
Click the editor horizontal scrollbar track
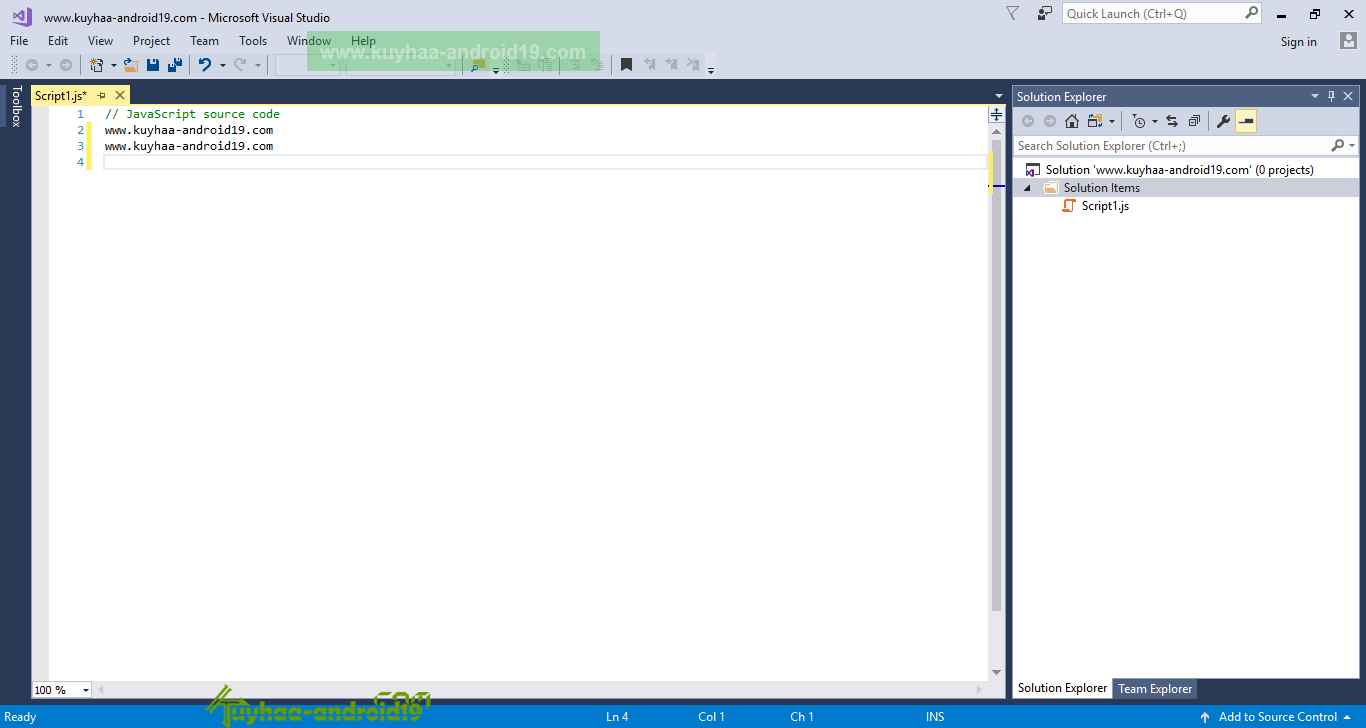coord(540,690)
